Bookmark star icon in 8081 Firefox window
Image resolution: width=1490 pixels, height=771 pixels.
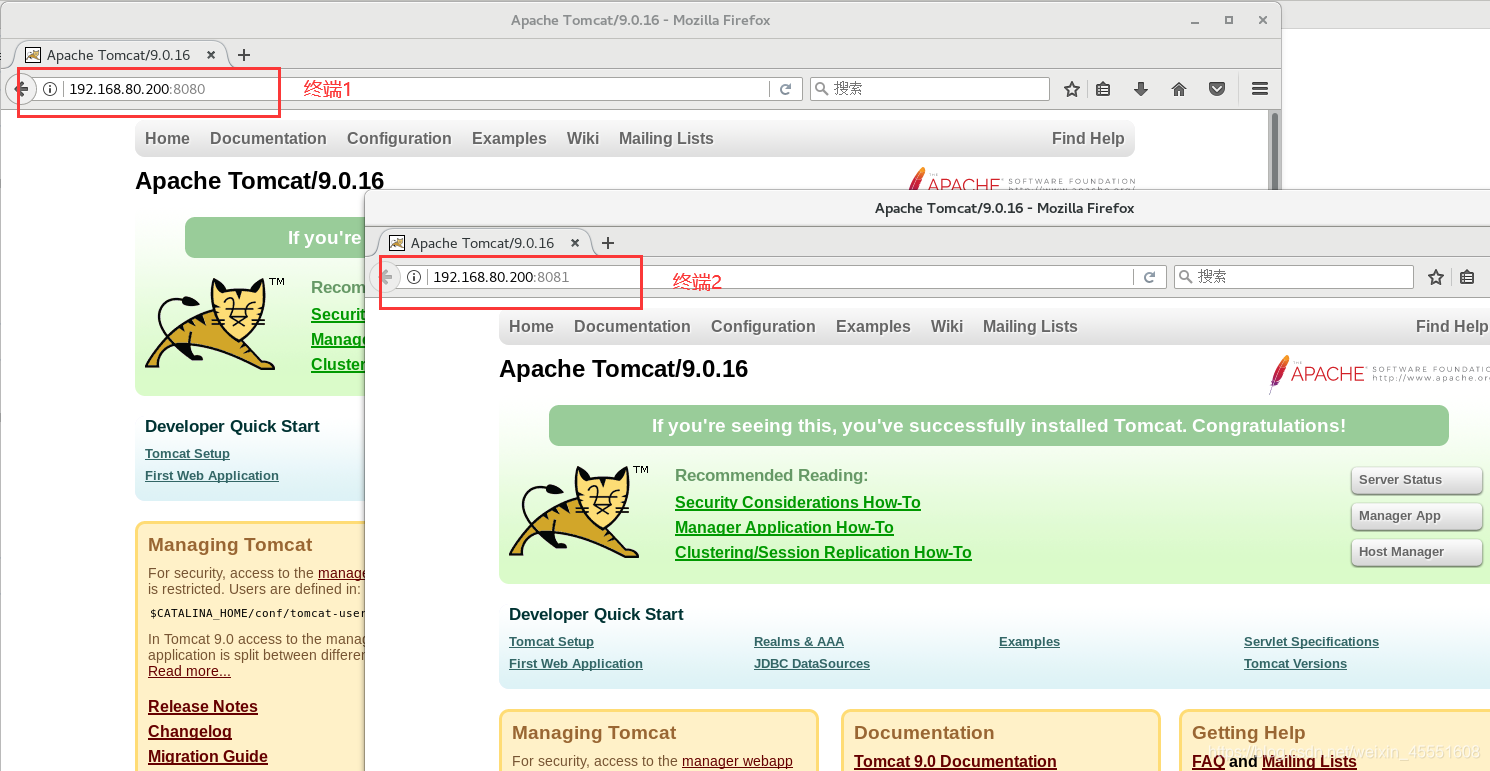point(1436,277)
